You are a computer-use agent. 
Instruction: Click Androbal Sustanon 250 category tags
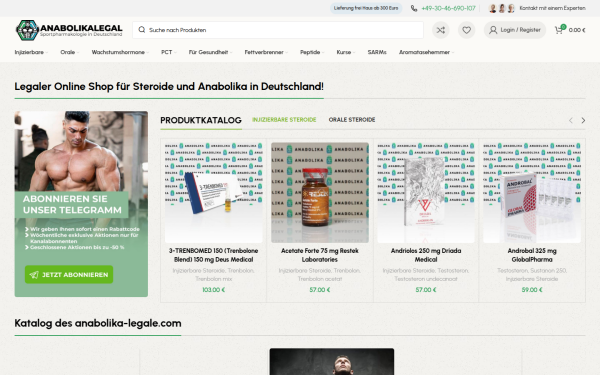tap(532, 274)
